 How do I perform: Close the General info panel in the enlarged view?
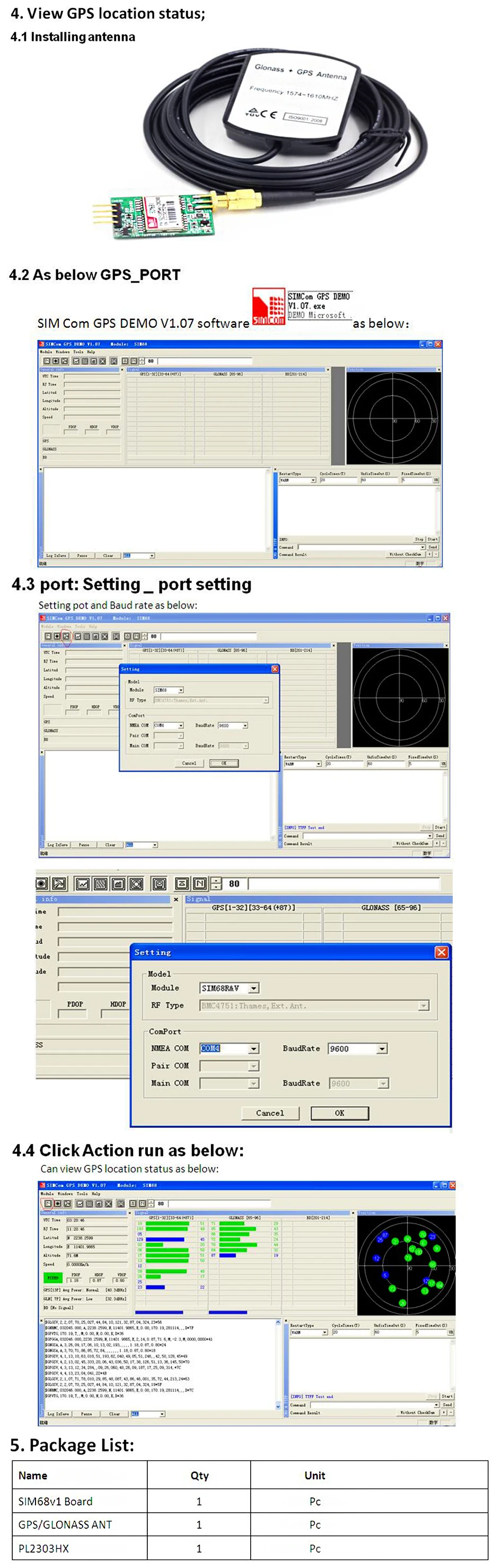176,899
